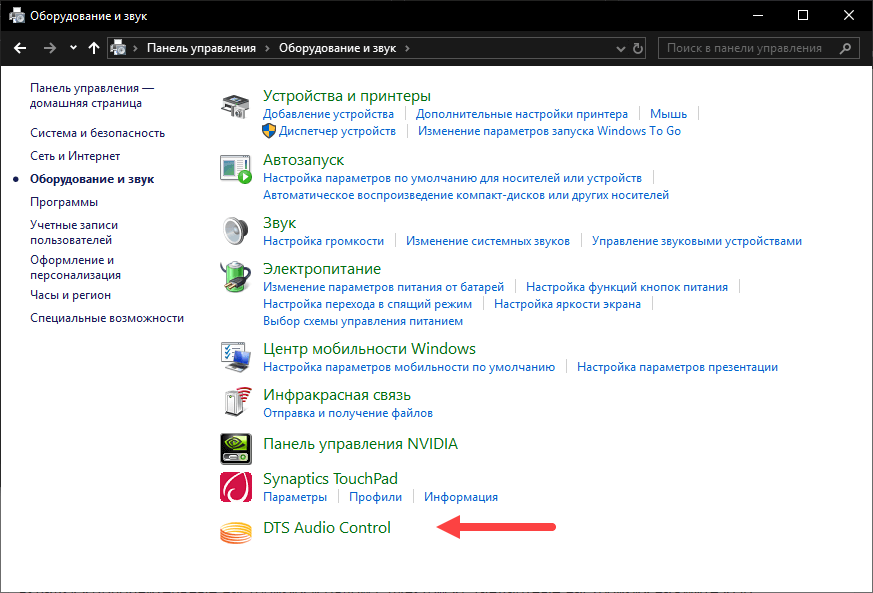The height and width of the screenshot is (593, 873).
Task: Open Управление звуковыми устройствами link
Action: pyautogui.click(x=697, y=241)
